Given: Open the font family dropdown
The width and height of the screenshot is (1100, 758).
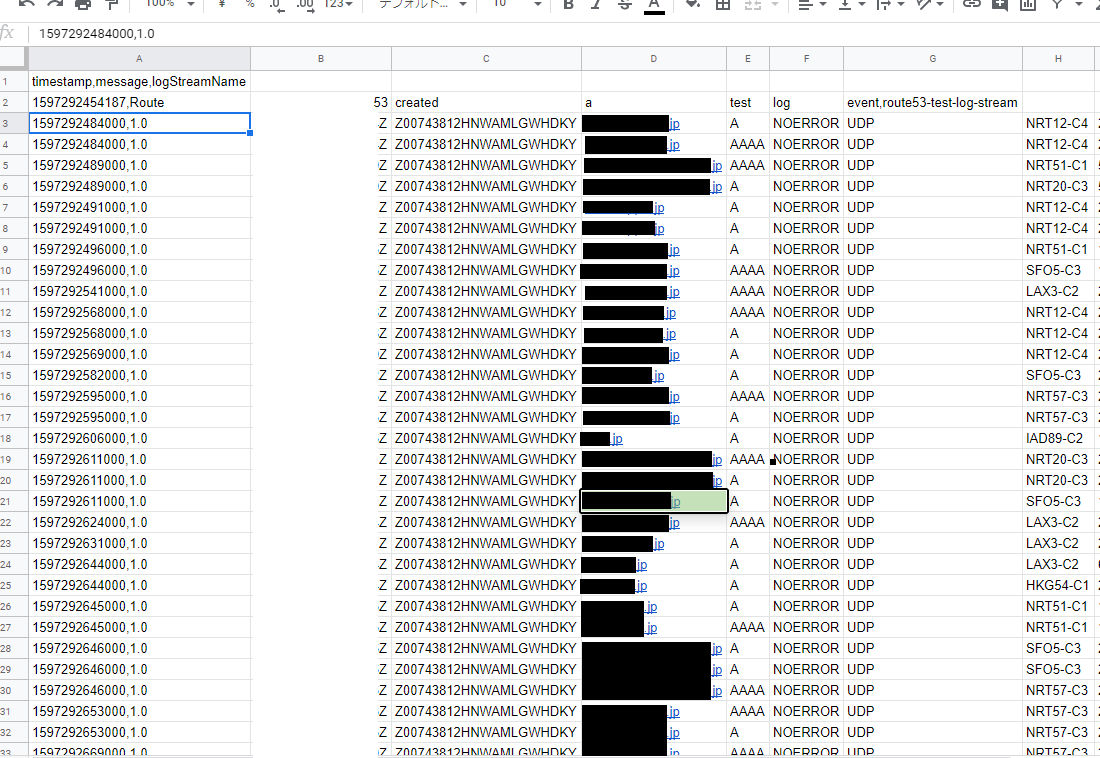Looking at the screenshot, I should [422, 4].
